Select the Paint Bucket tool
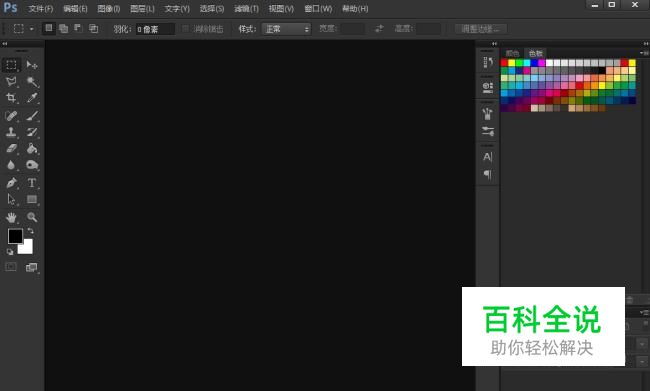 (32, 148)
